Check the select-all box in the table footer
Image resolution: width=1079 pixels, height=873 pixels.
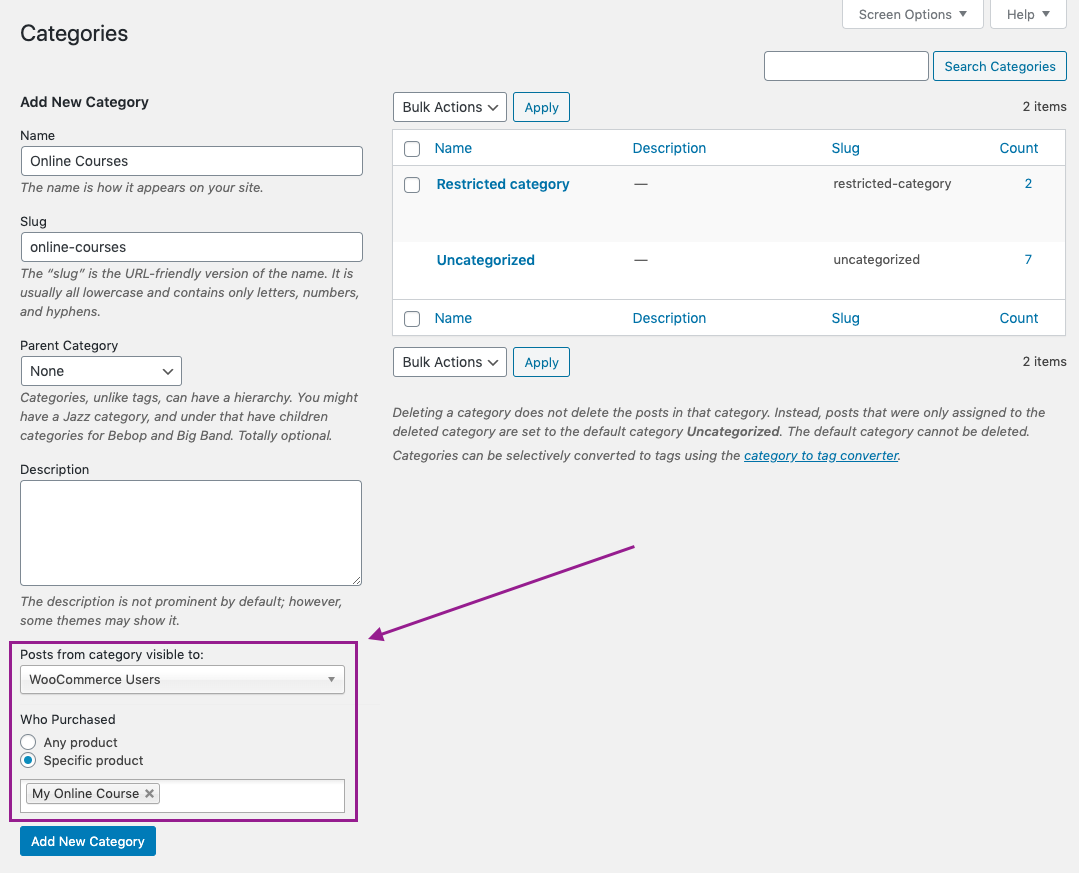point(412,319)
